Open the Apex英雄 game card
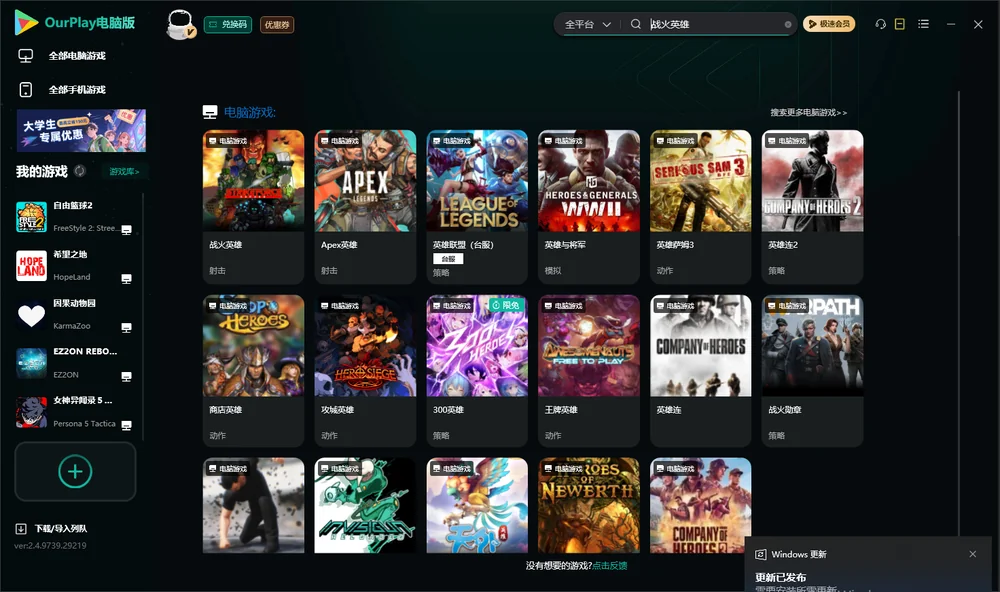 pyautogui.click(x=365, y=207)
